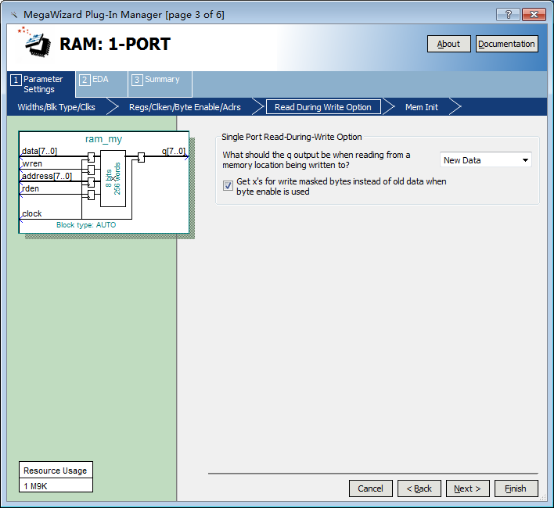Screen dimensions: 554x509
Task: Click the Parameter Settings step number icon
Action: (x=16, y=80)
